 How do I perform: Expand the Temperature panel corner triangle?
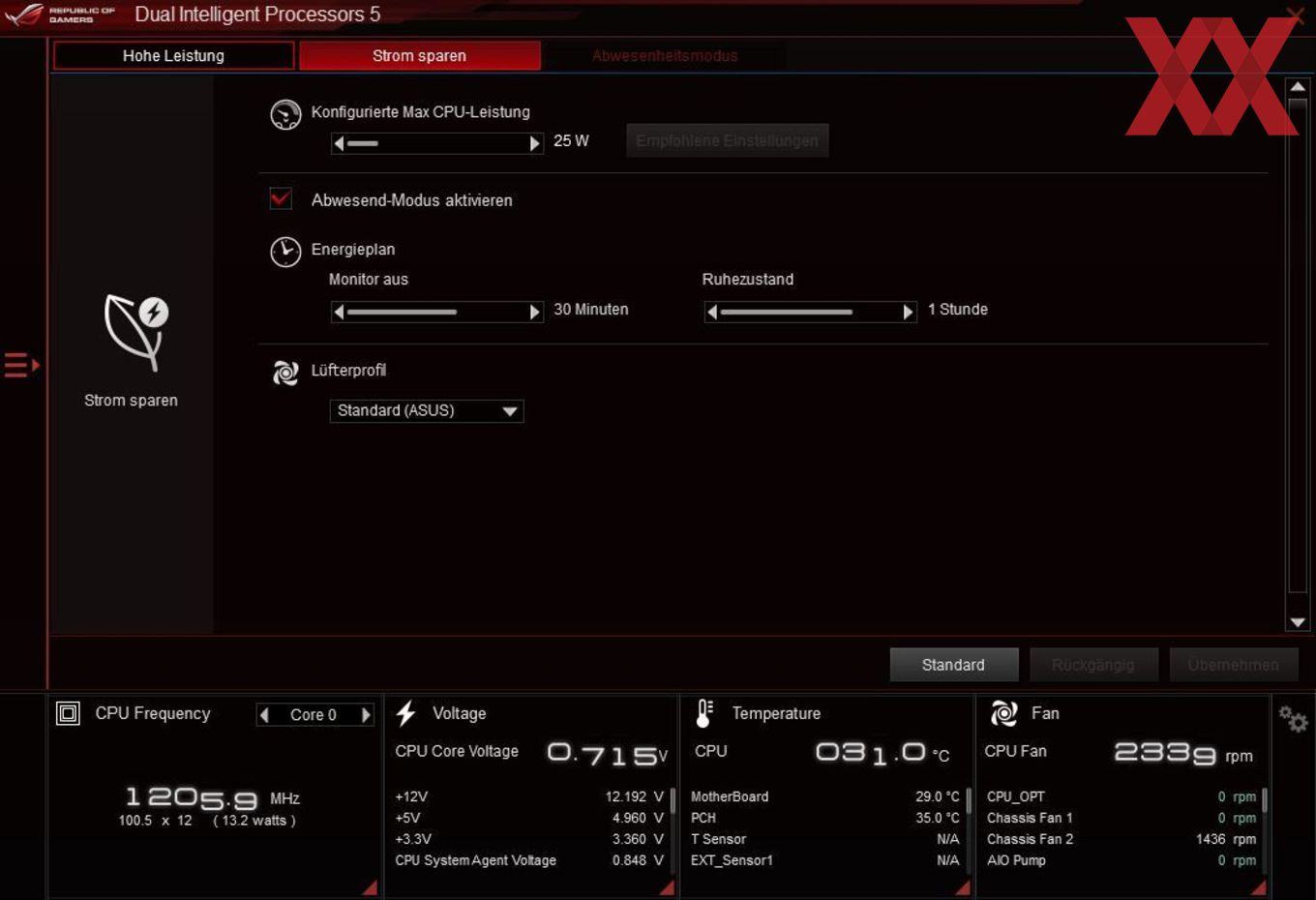click(962, 887)
